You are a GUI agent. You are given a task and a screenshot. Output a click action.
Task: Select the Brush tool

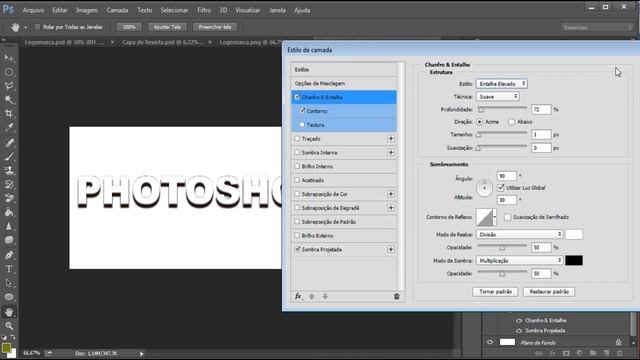coord(9,156)
